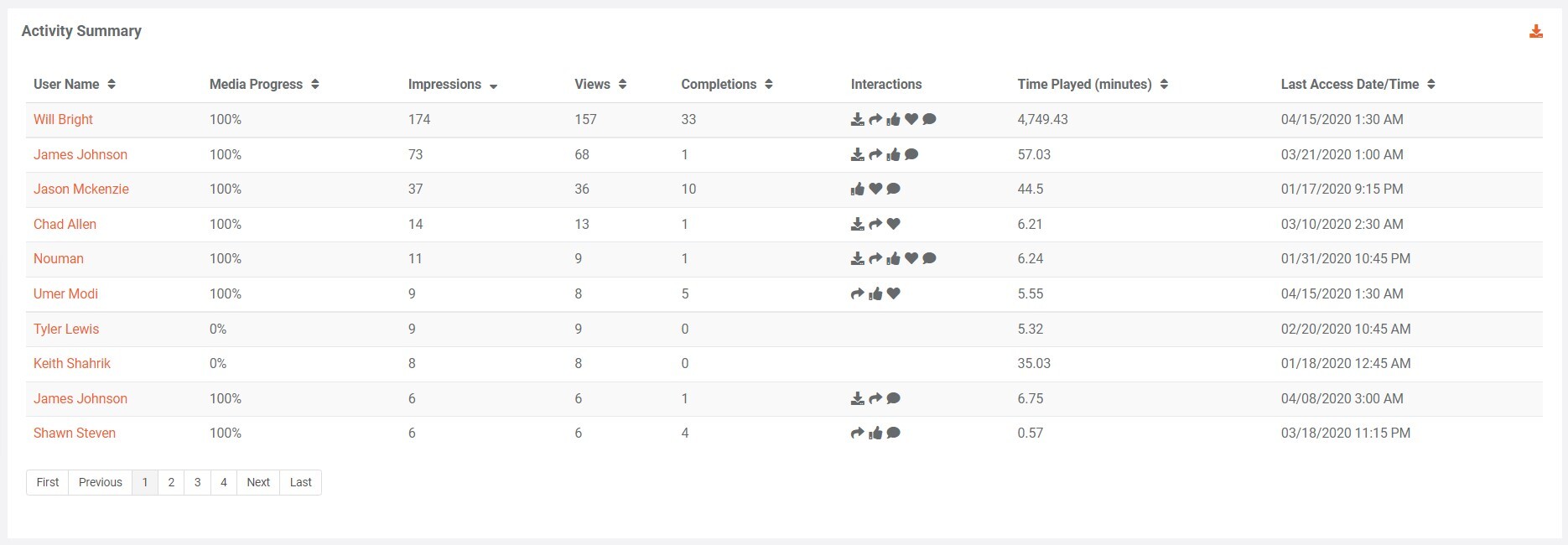
Task: Go to page 2 of the table
Action: pyautogui.click(x=171, y=482)
